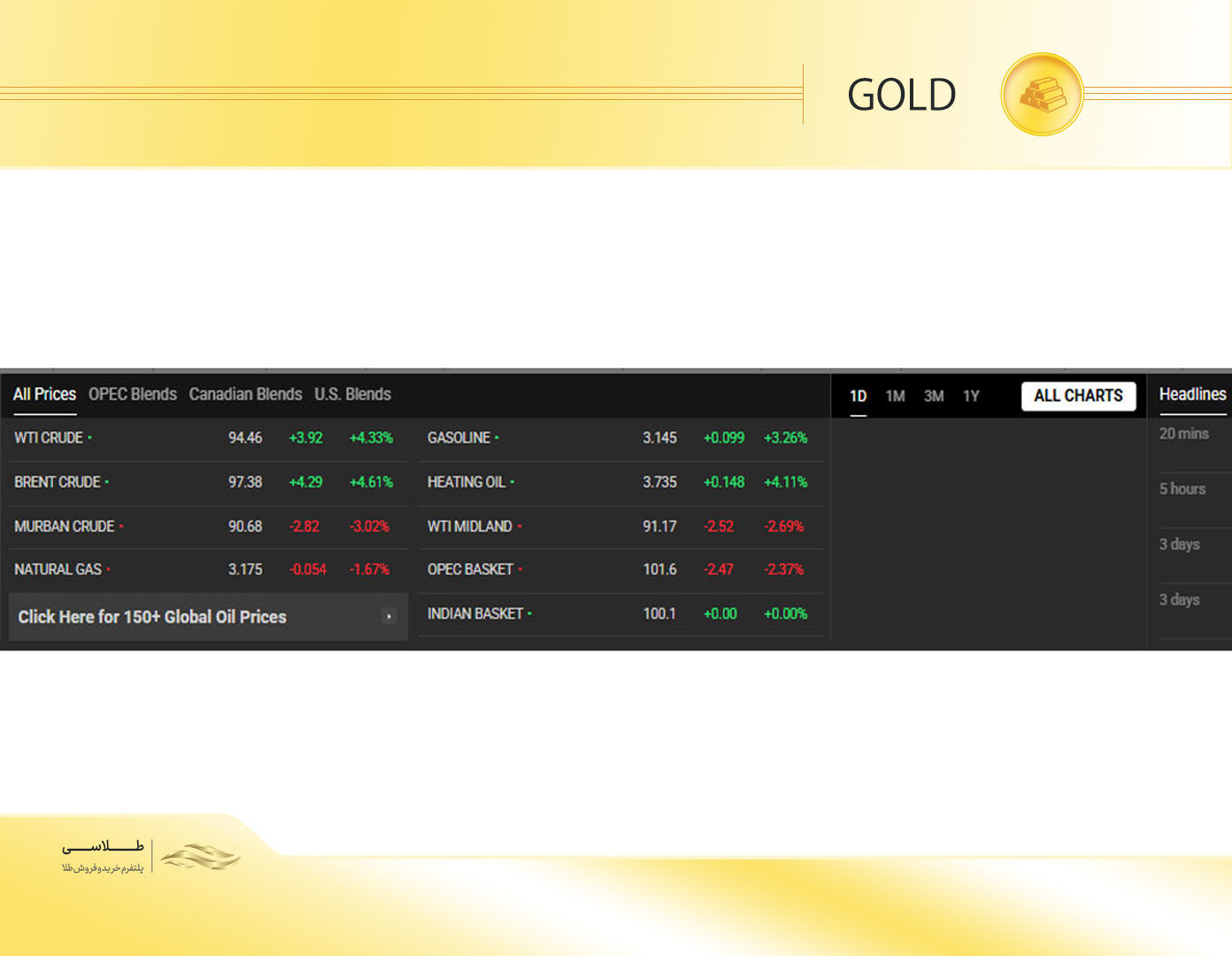Click the gold bars coin icon

point(1042,94)
